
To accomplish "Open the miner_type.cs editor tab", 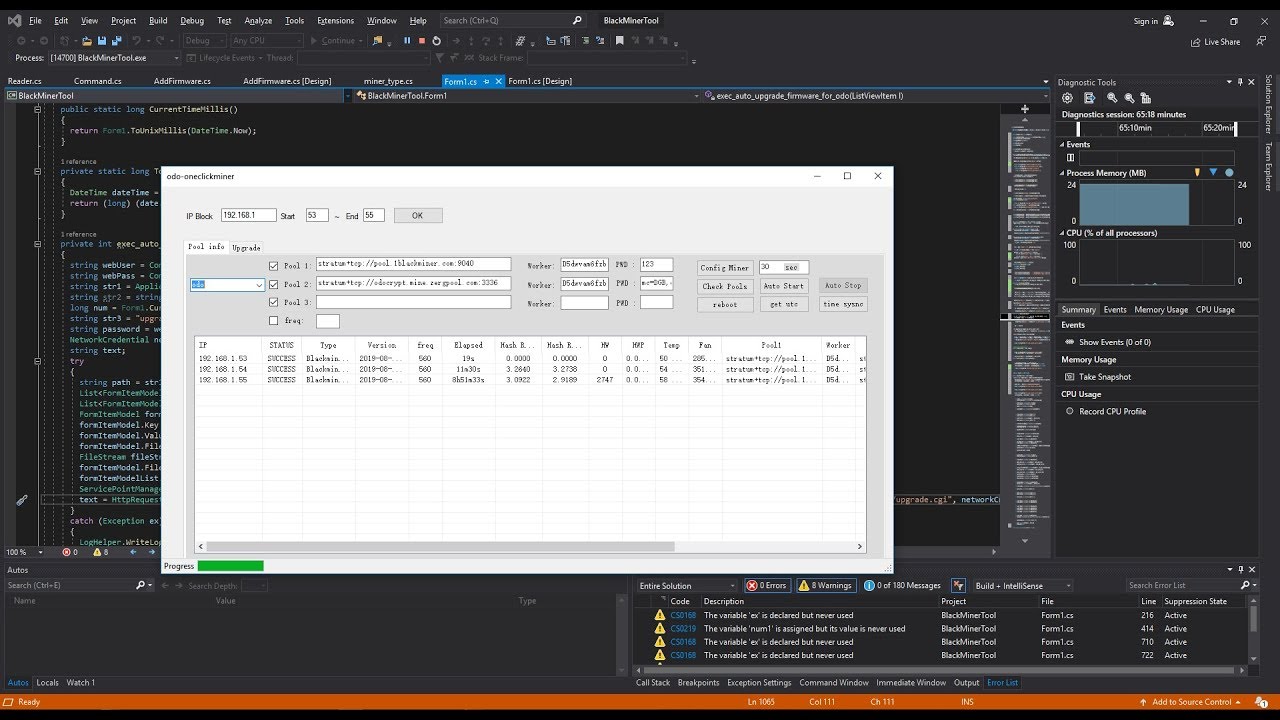I will click(x=388, y=81).
